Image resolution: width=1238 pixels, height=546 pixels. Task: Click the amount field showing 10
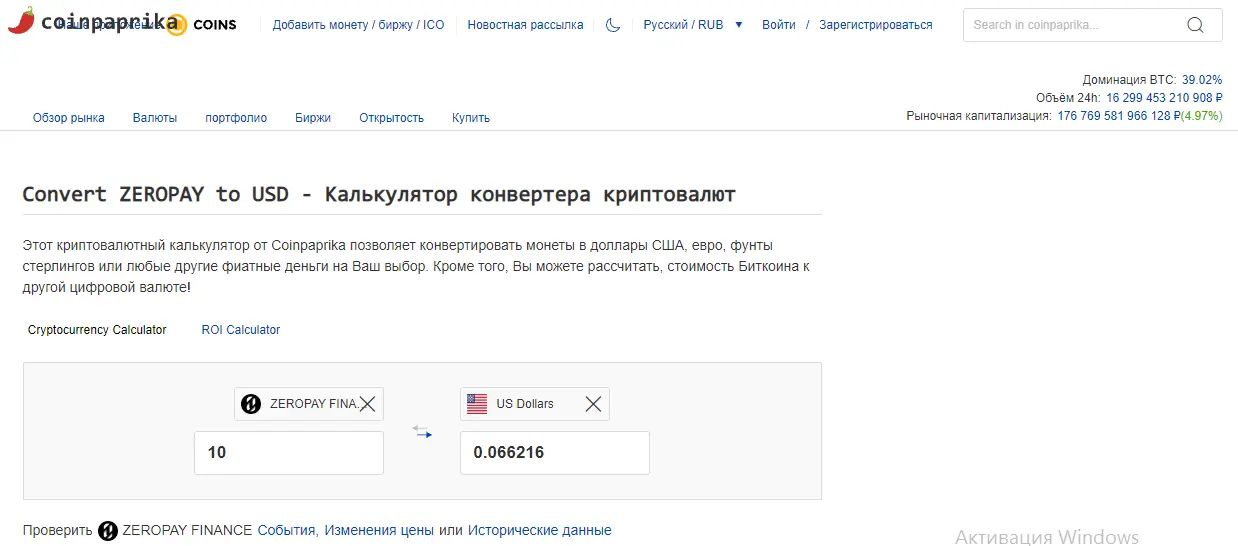point(289,453)
